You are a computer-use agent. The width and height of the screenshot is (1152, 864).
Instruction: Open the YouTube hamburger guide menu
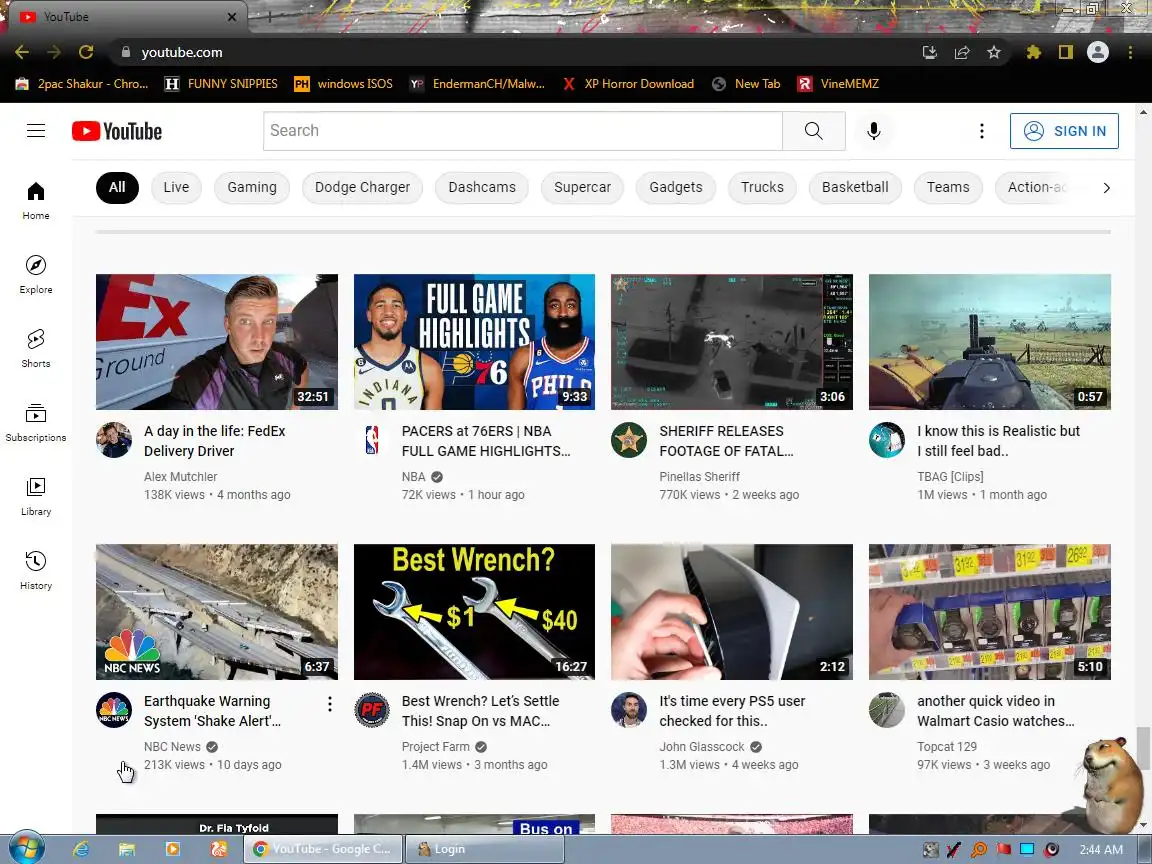coord(36,131)
